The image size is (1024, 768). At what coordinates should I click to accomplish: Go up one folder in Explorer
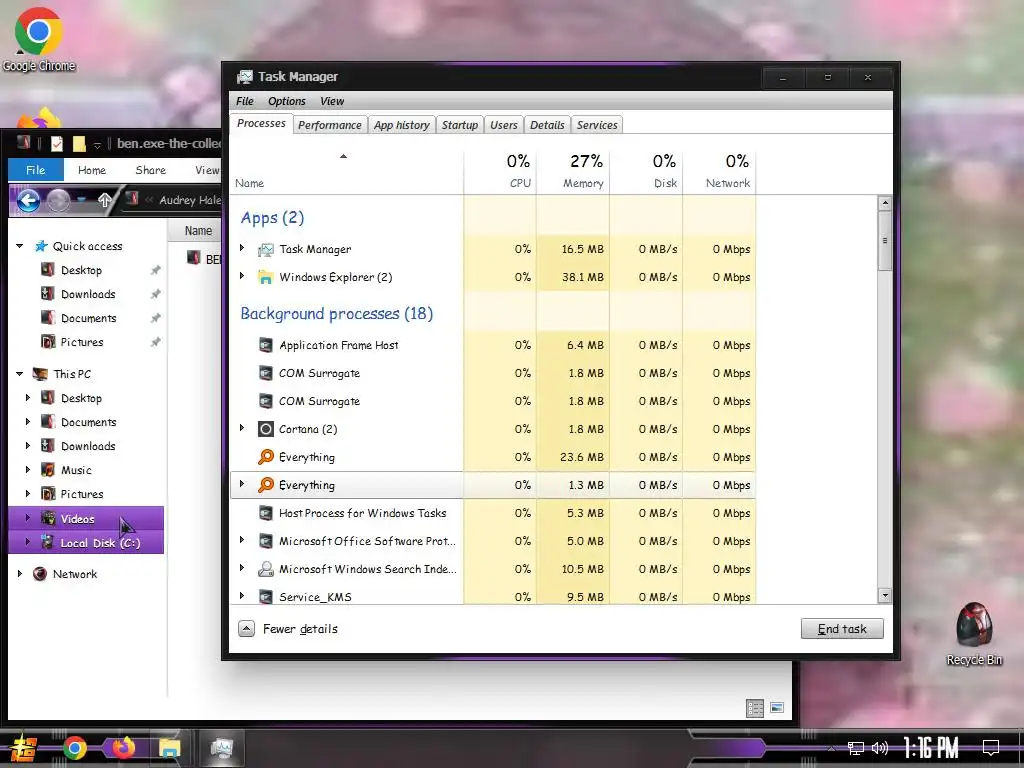coord(104,200)
